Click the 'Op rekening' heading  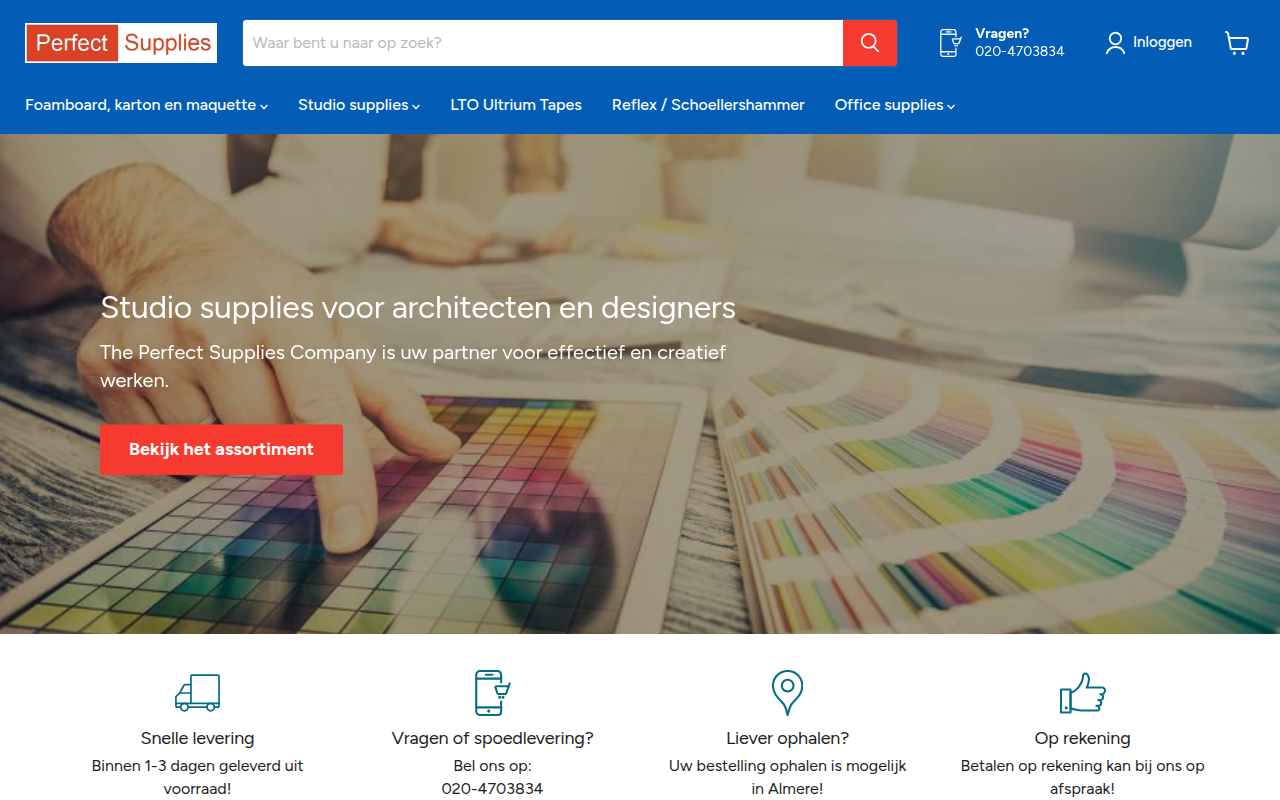(x=1082, y=739)
